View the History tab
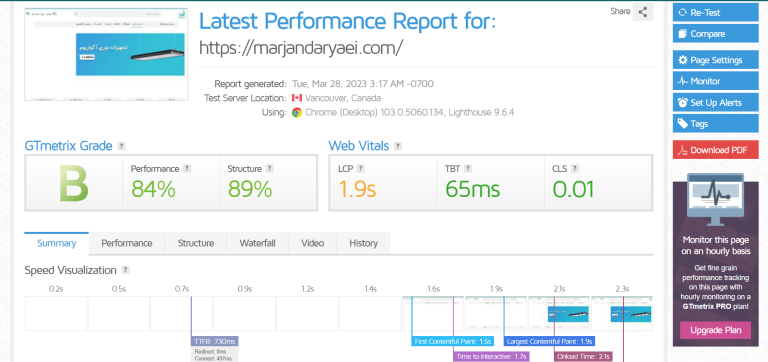This screenshot has width=768, height=362. point(363,243)
